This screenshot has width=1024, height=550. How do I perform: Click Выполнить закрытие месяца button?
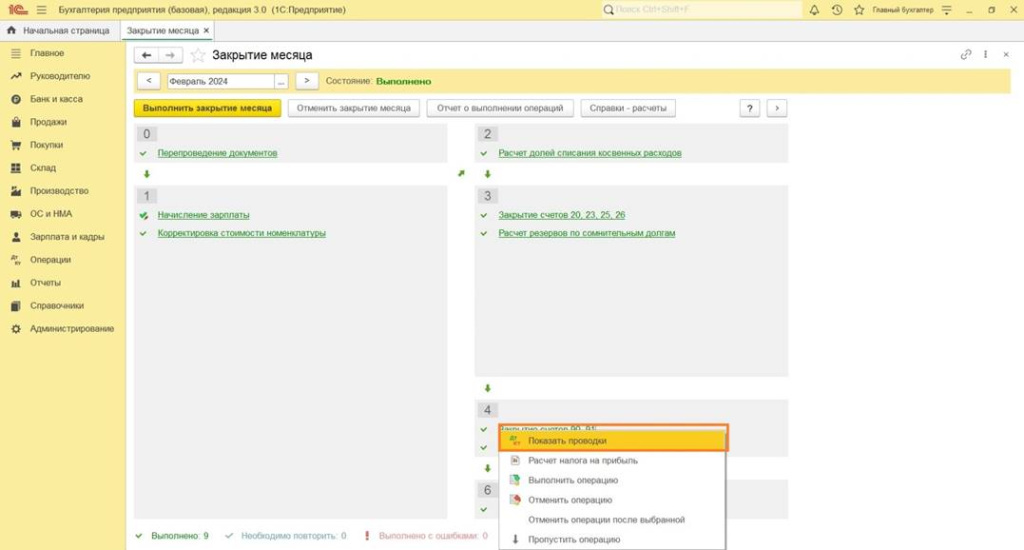pos(207,108)
